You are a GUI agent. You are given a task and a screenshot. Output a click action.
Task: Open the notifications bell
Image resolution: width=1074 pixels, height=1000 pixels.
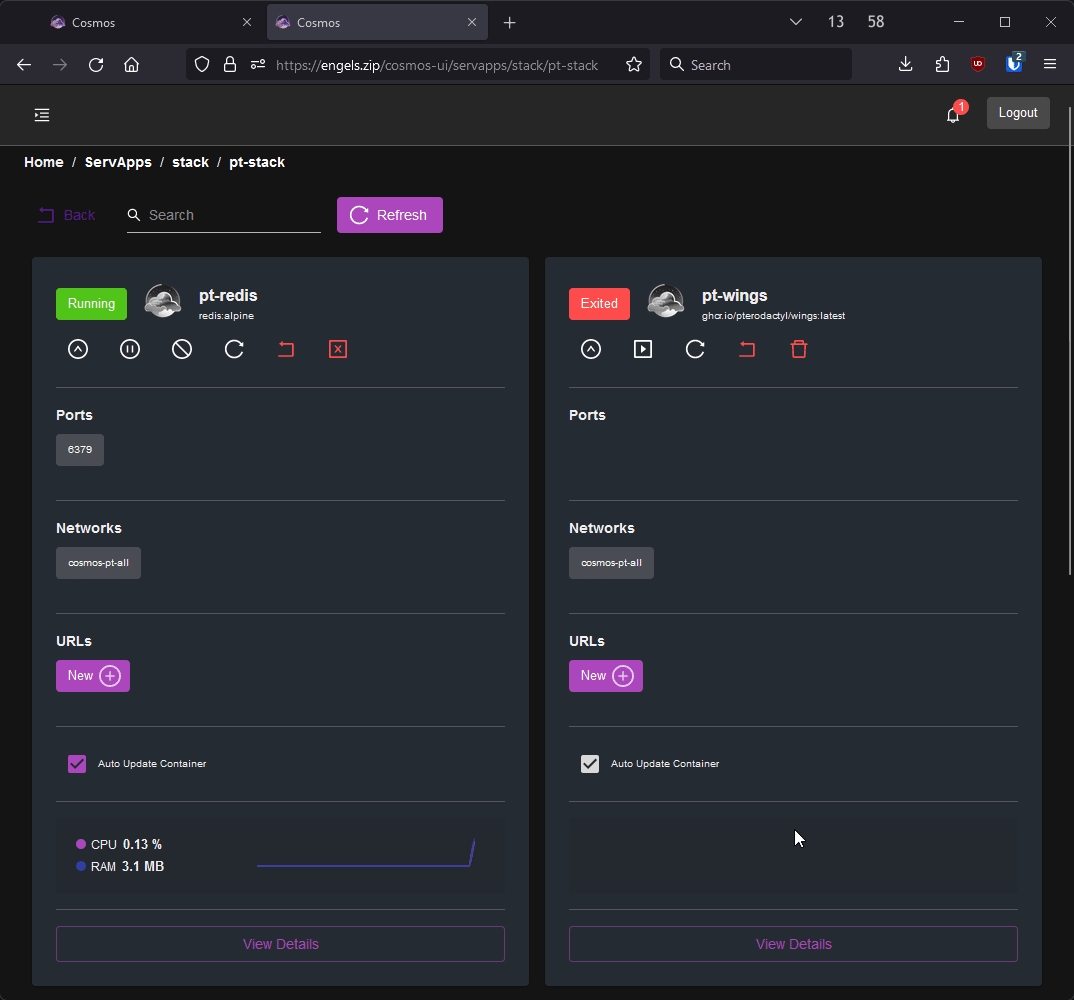coord(953,114)
